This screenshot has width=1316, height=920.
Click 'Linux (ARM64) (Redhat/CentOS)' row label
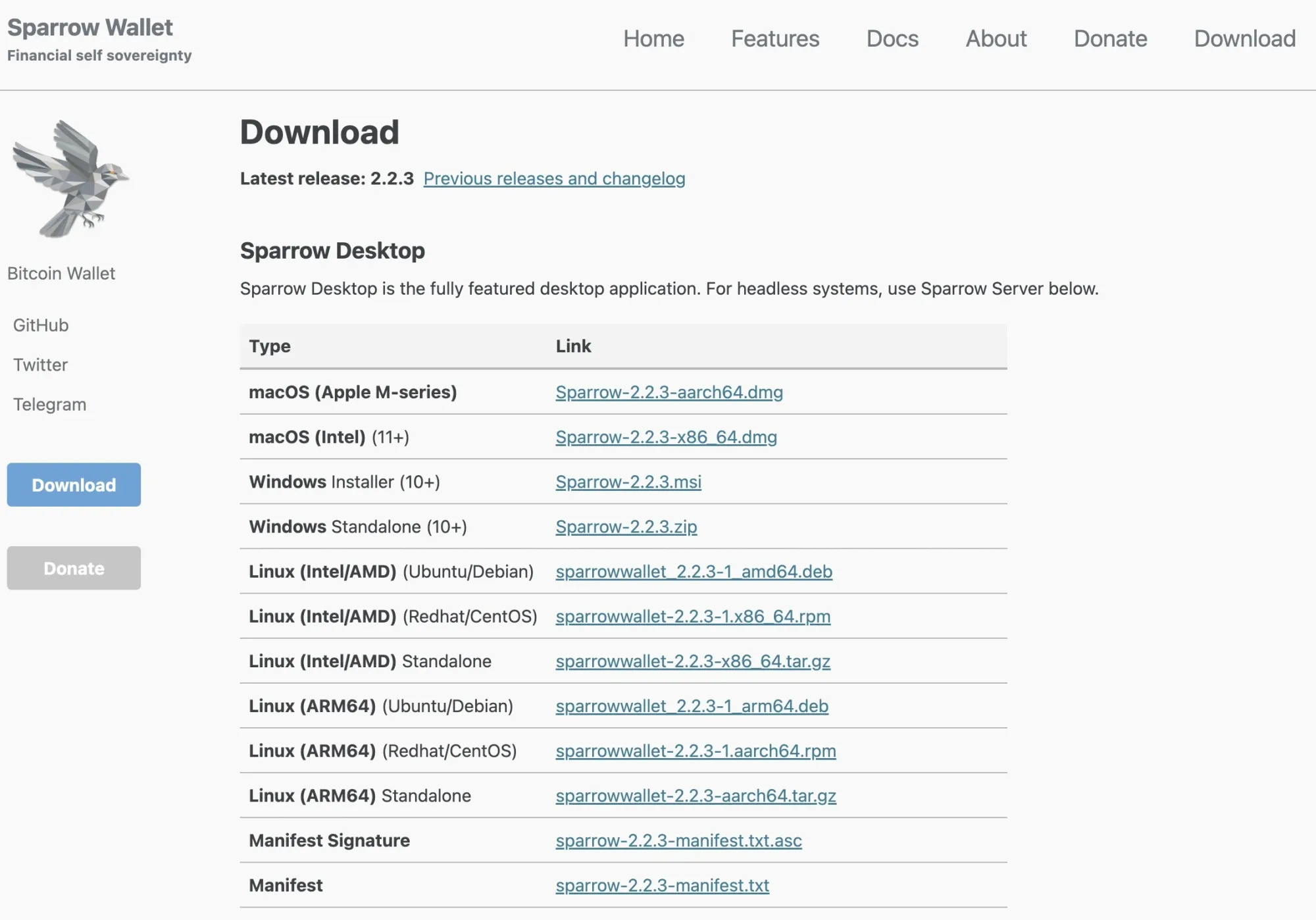coord(383,750)
